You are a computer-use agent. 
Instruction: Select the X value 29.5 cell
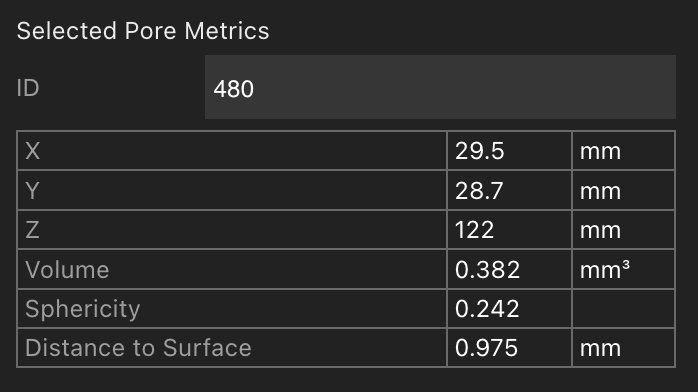[509, 151]
